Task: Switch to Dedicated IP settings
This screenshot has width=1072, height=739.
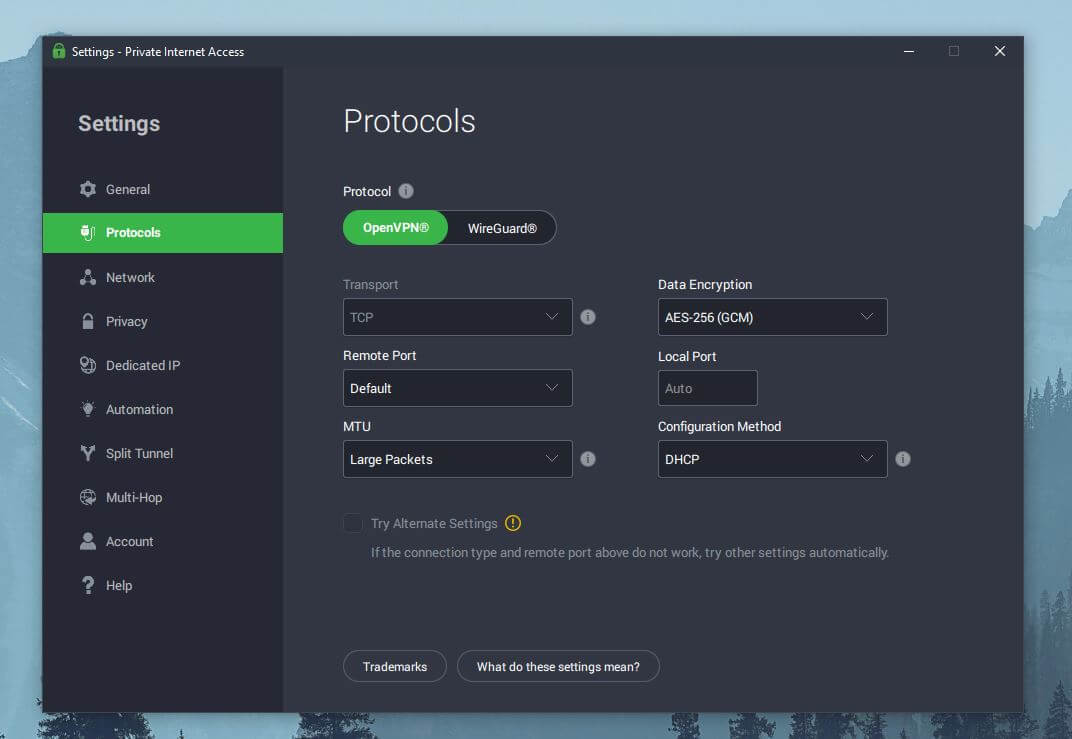Action: [x=163, y=365]
